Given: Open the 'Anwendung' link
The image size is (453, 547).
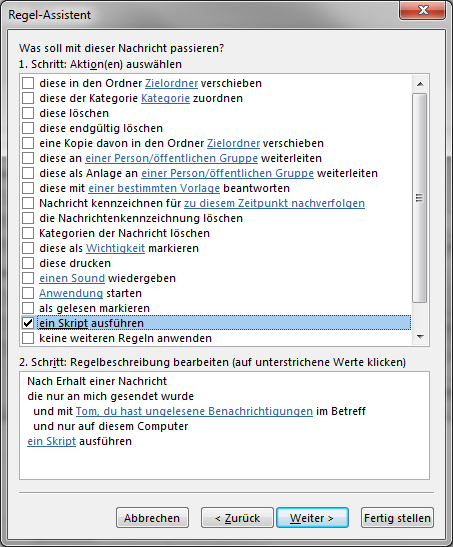Looking at the screenshot, I should pyautogui.click(x=71, y=293).
